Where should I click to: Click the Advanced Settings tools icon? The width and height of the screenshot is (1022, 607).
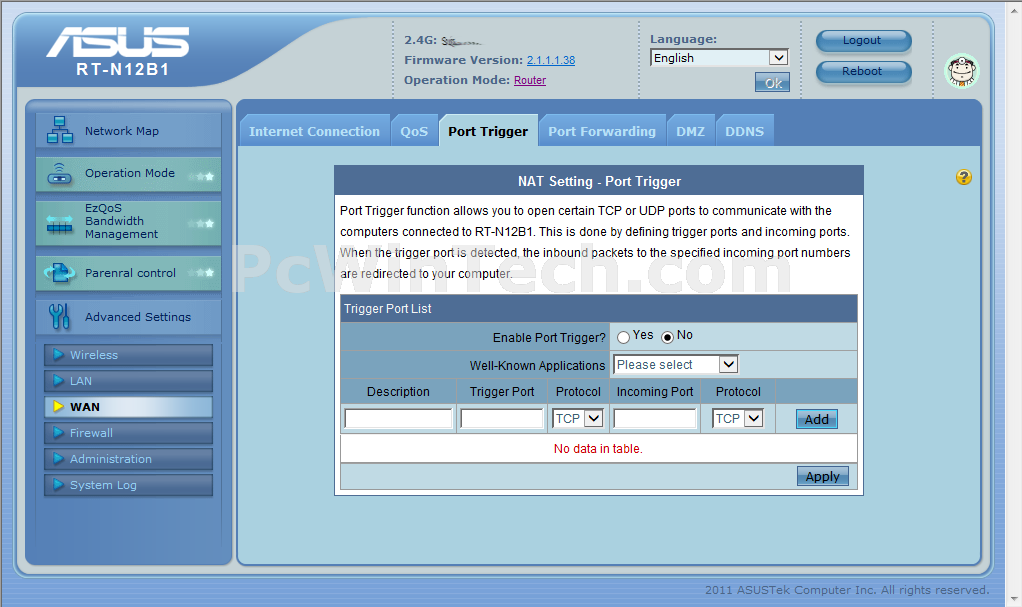pos(59,316)
